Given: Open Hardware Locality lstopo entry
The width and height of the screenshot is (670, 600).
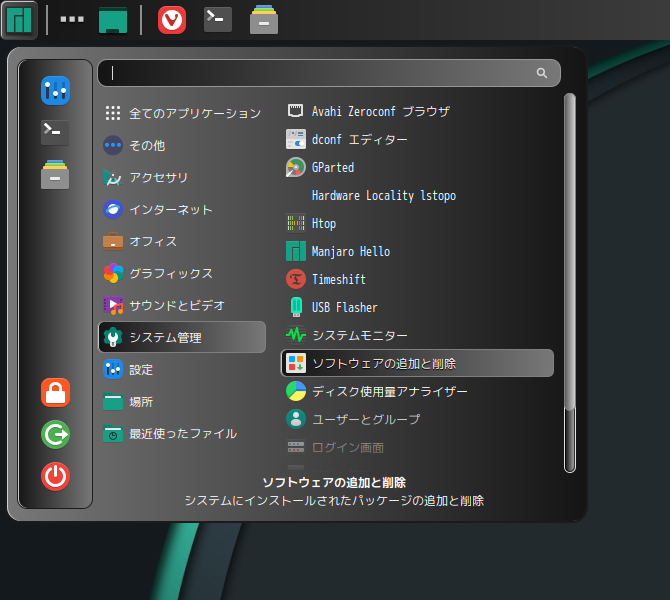Looking at the screenshot, I should 417,195.
